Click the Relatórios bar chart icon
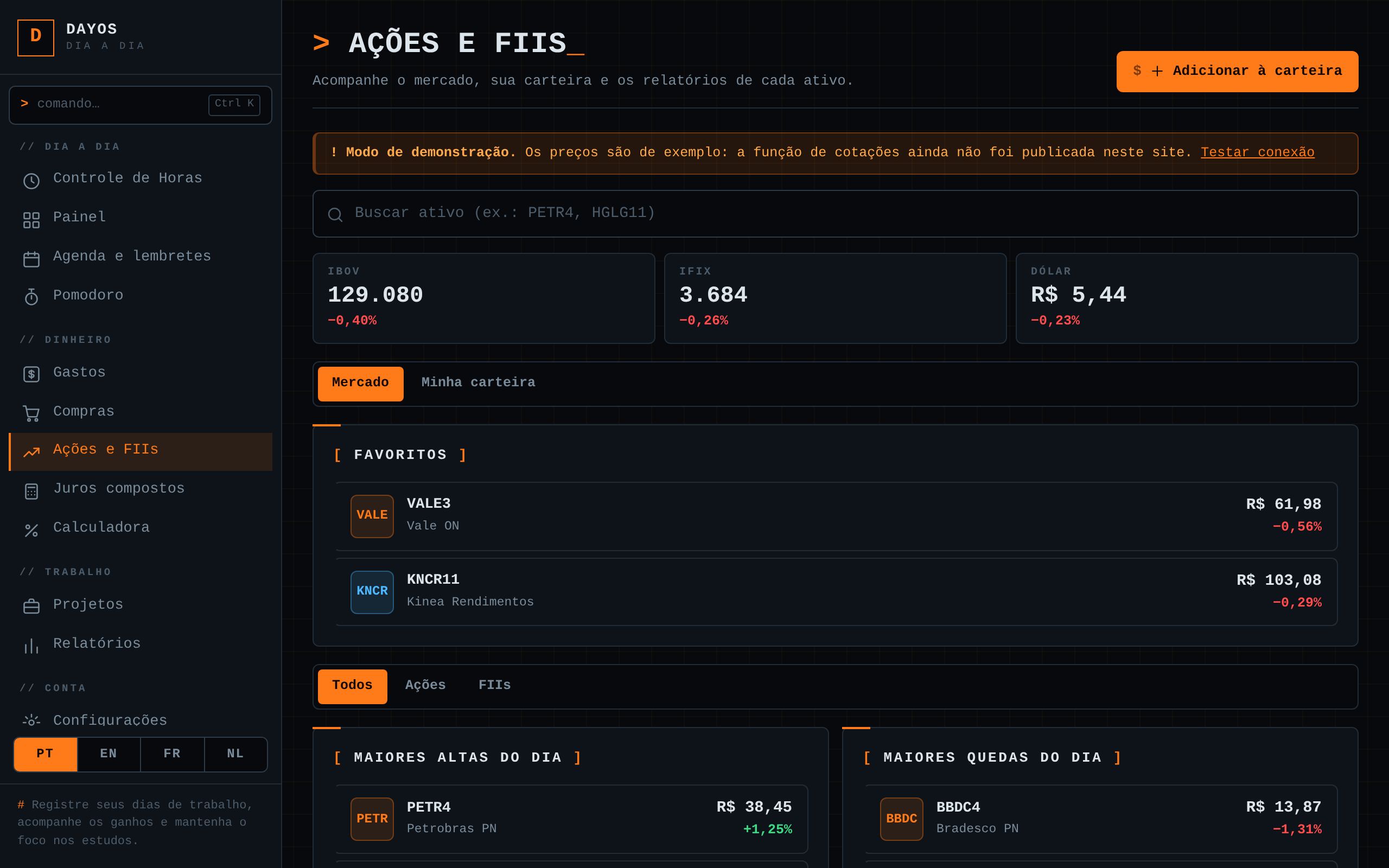The height and width of the screenshot is (868, 1389). (x=31, y=646)
